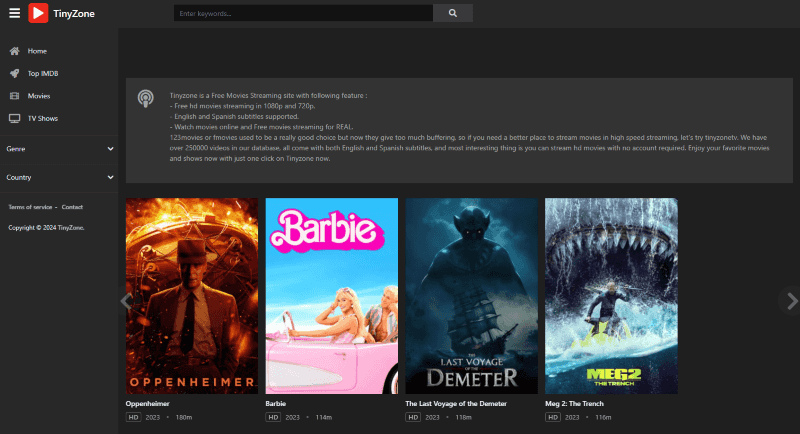The image size is (800, 434).
Task: Open the Contact link
Action: click(x=72, y=207)
